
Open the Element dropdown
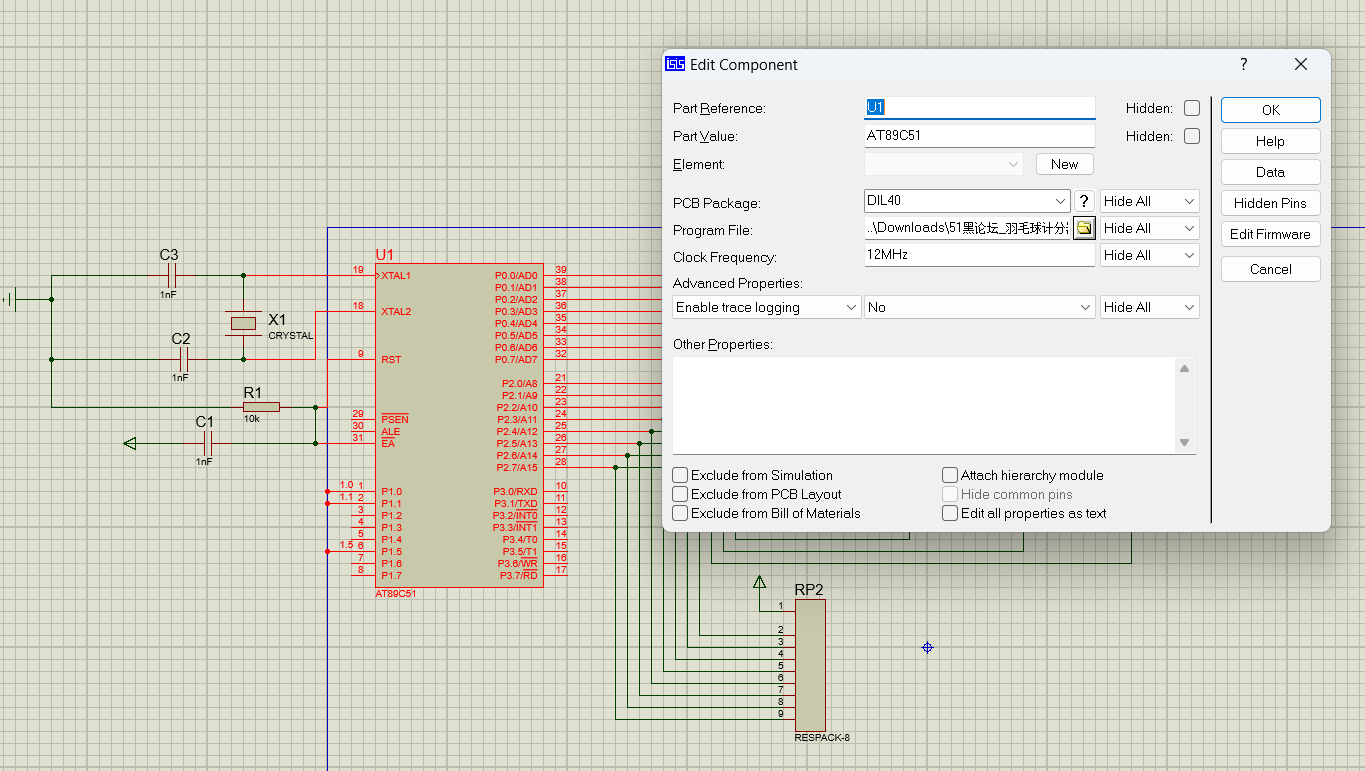pos(944,164)
